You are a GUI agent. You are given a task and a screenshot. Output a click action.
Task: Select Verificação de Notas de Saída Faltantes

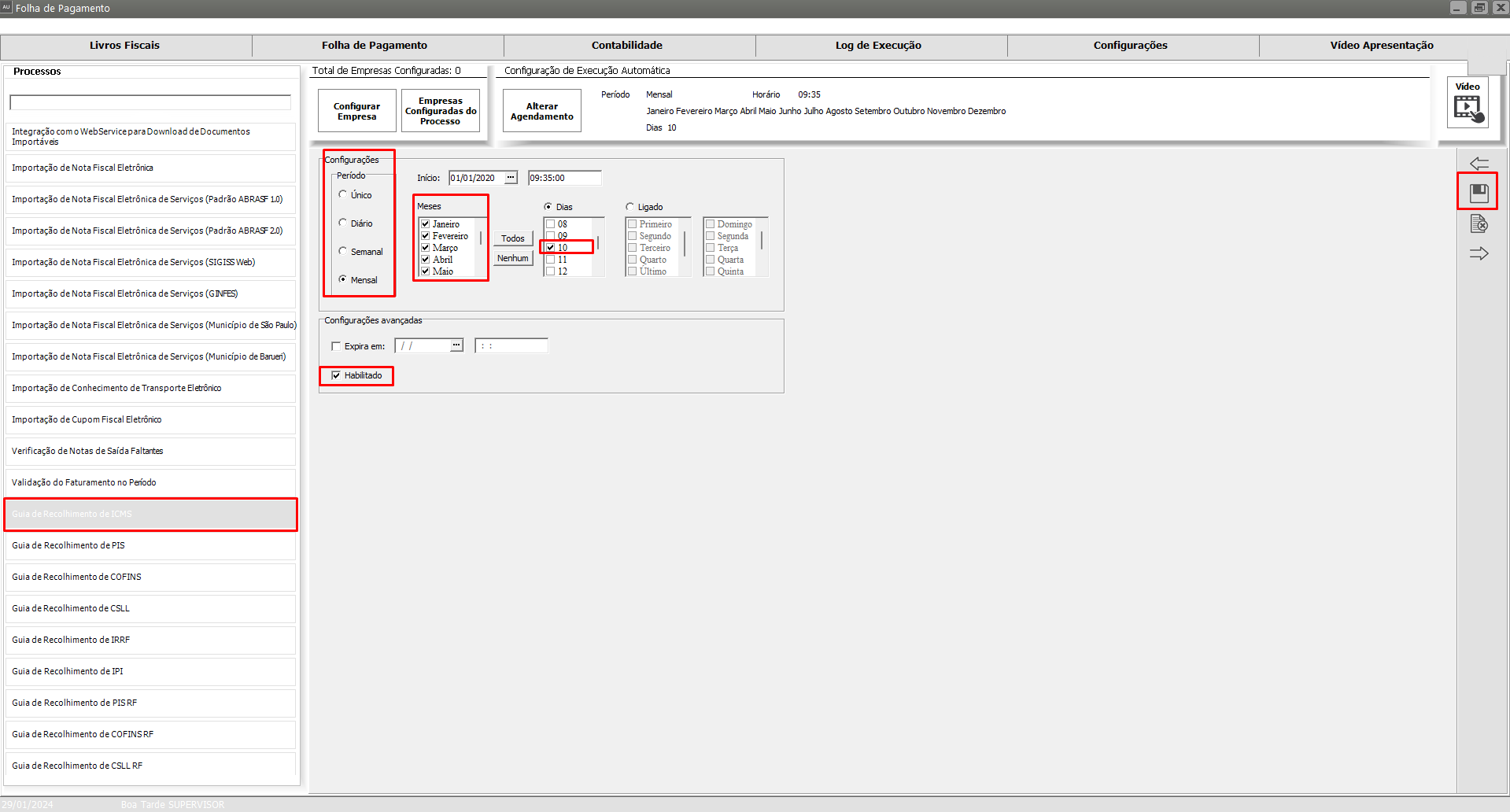point(150,451)
